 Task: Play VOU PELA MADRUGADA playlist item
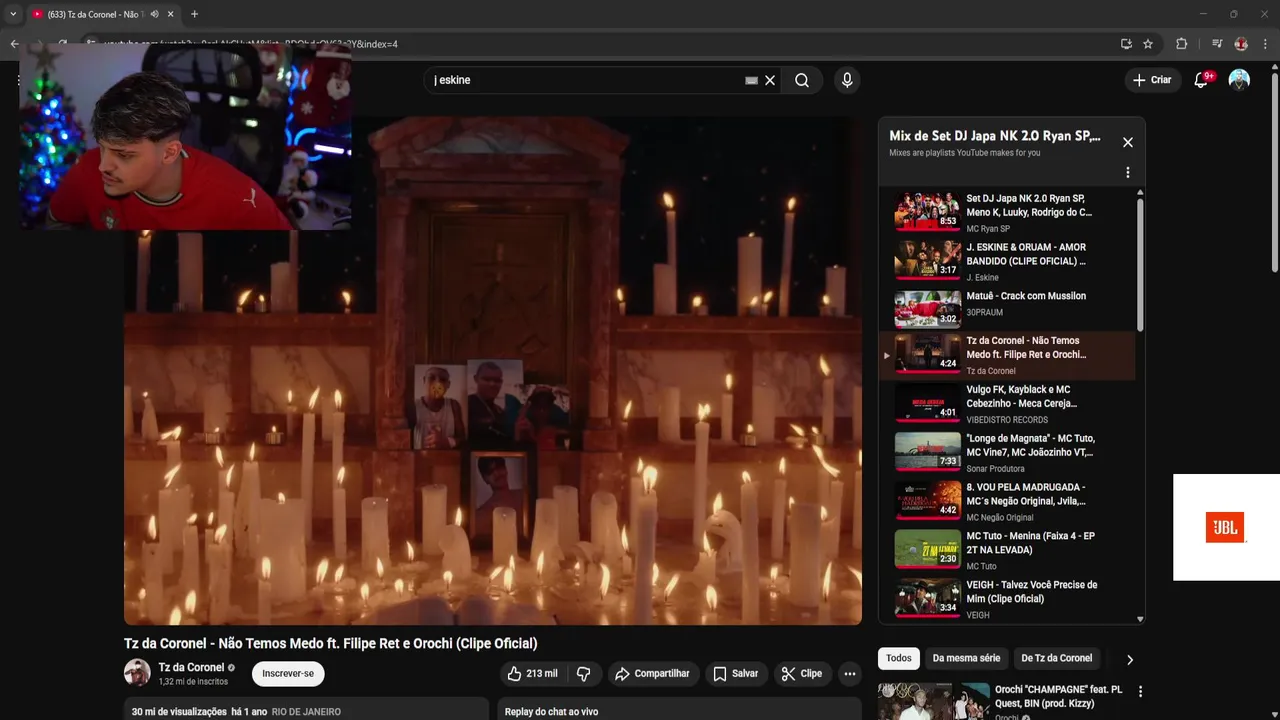[1008, 502]
